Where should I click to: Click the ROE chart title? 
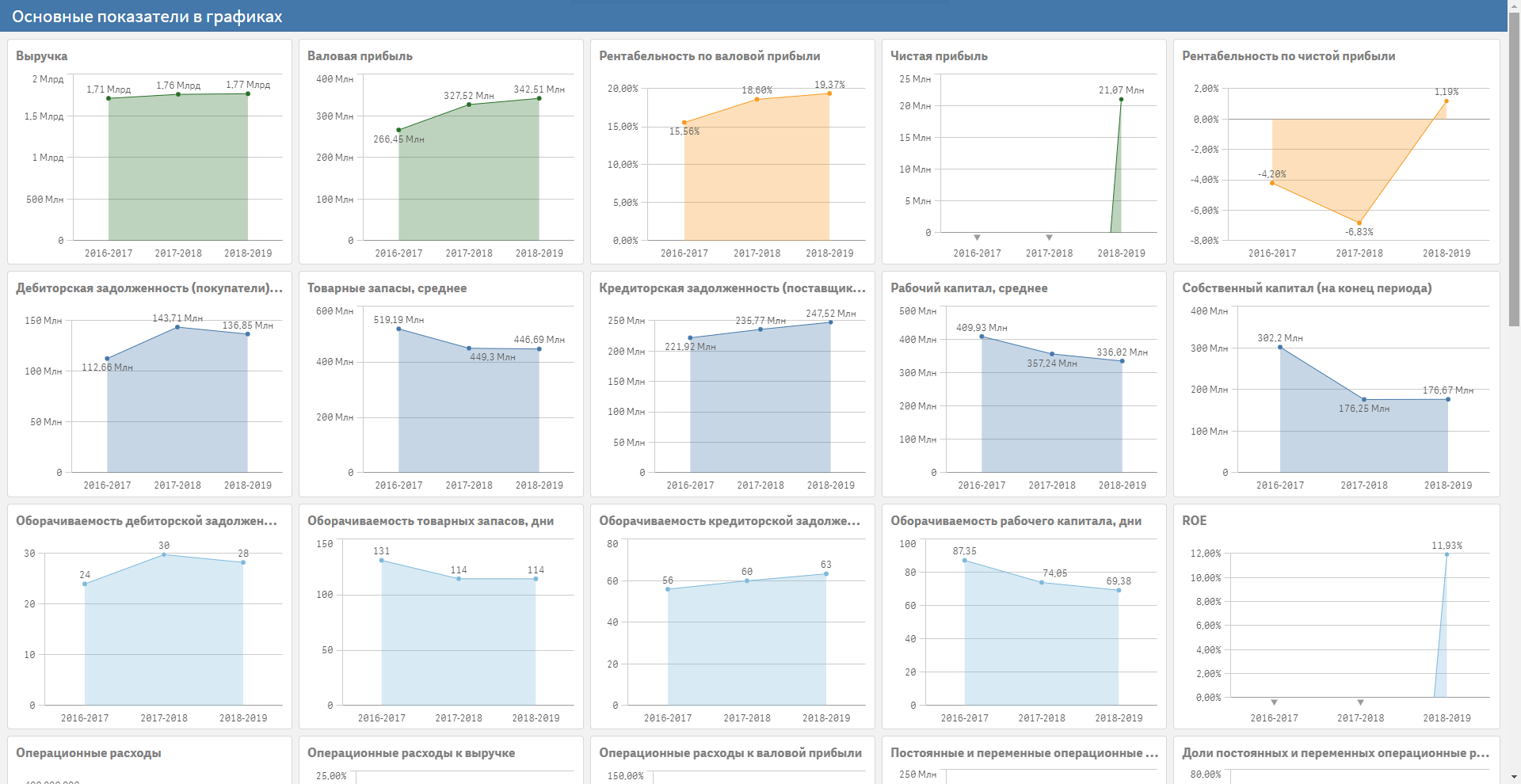pos(1194,521)
